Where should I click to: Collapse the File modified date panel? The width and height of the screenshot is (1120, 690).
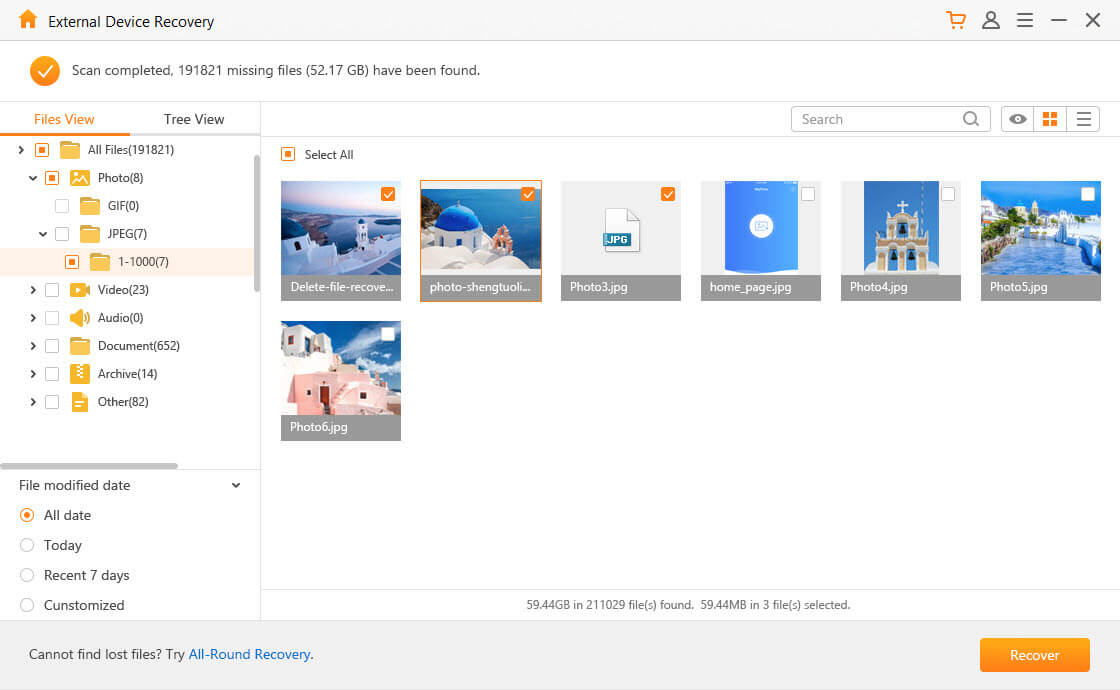click(236, 485)
